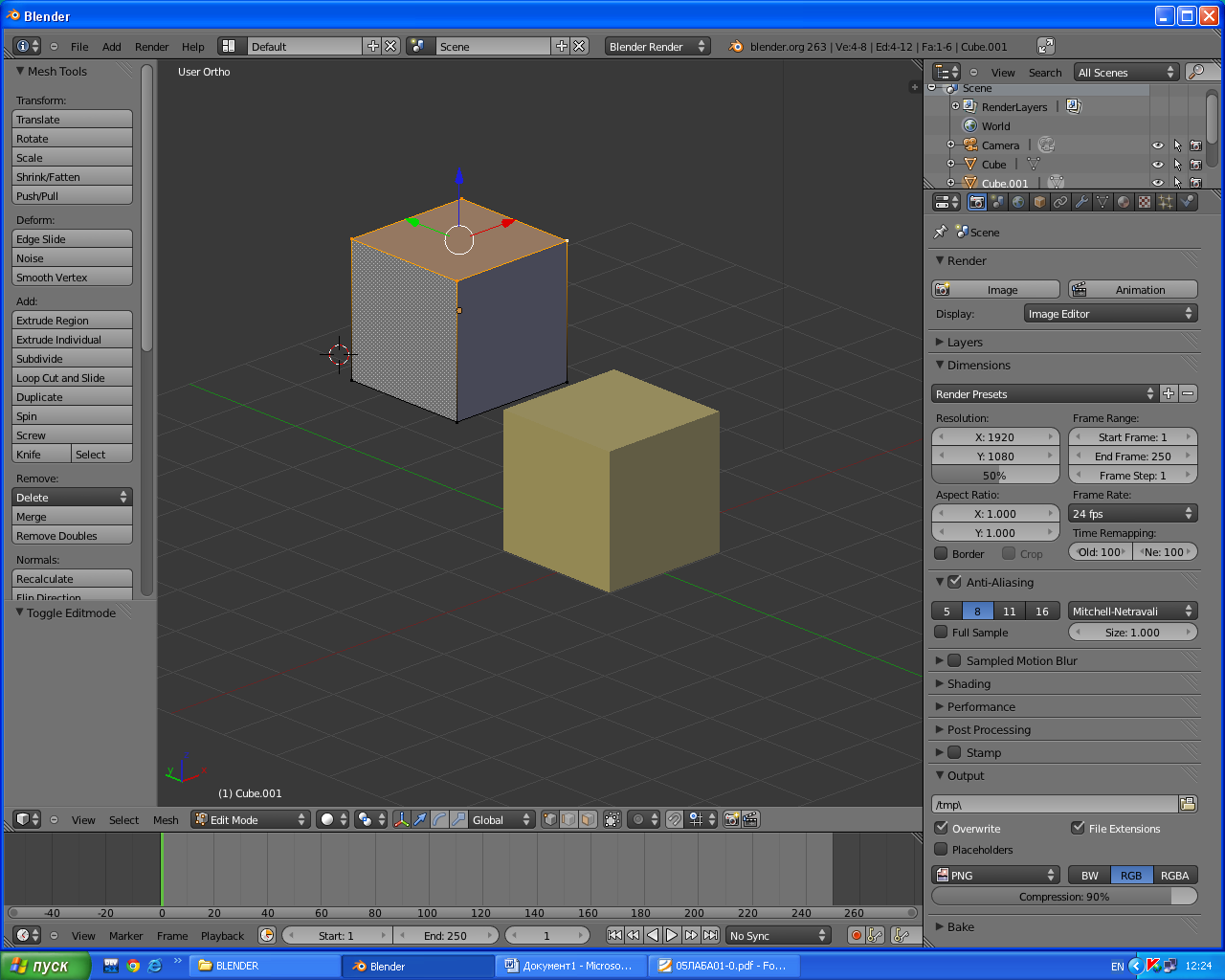Toggle limit selection to visible icon

click(612, 819)
